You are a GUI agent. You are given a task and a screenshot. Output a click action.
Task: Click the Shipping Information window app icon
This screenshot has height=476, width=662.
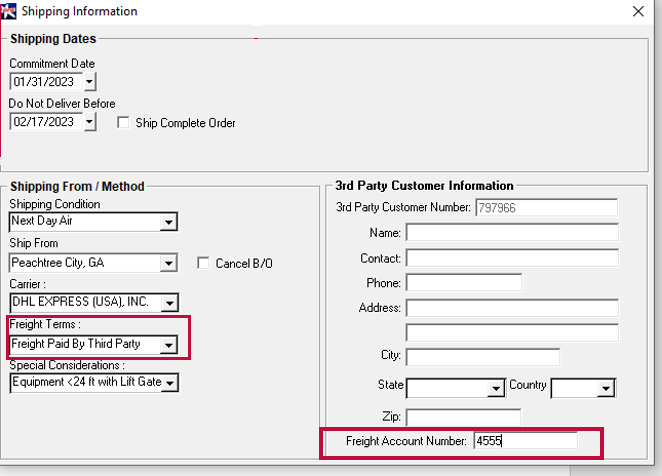(9, 11)
